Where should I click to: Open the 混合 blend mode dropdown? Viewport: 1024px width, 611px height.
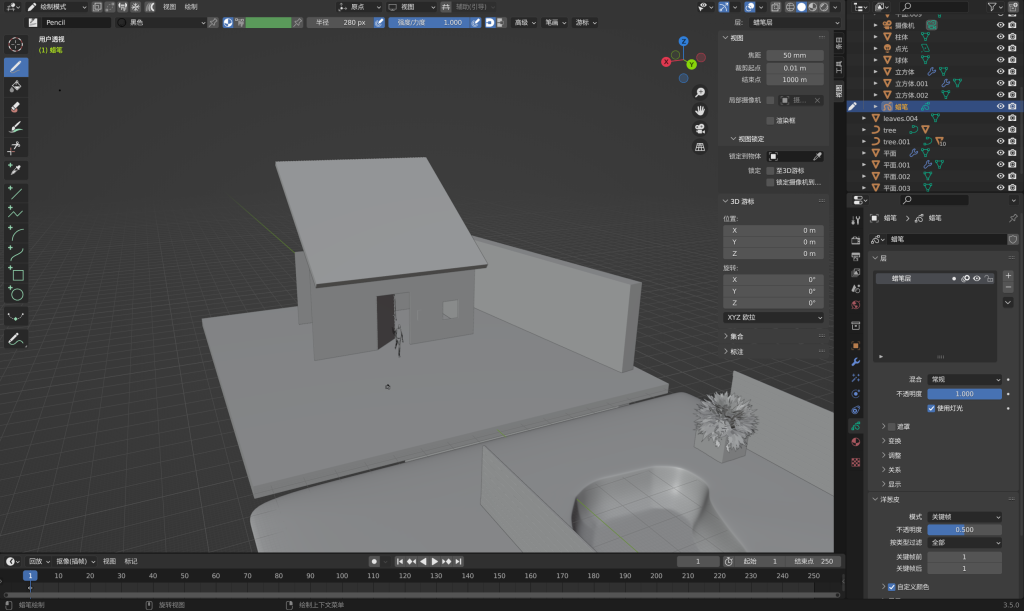[x=964, y=380]
